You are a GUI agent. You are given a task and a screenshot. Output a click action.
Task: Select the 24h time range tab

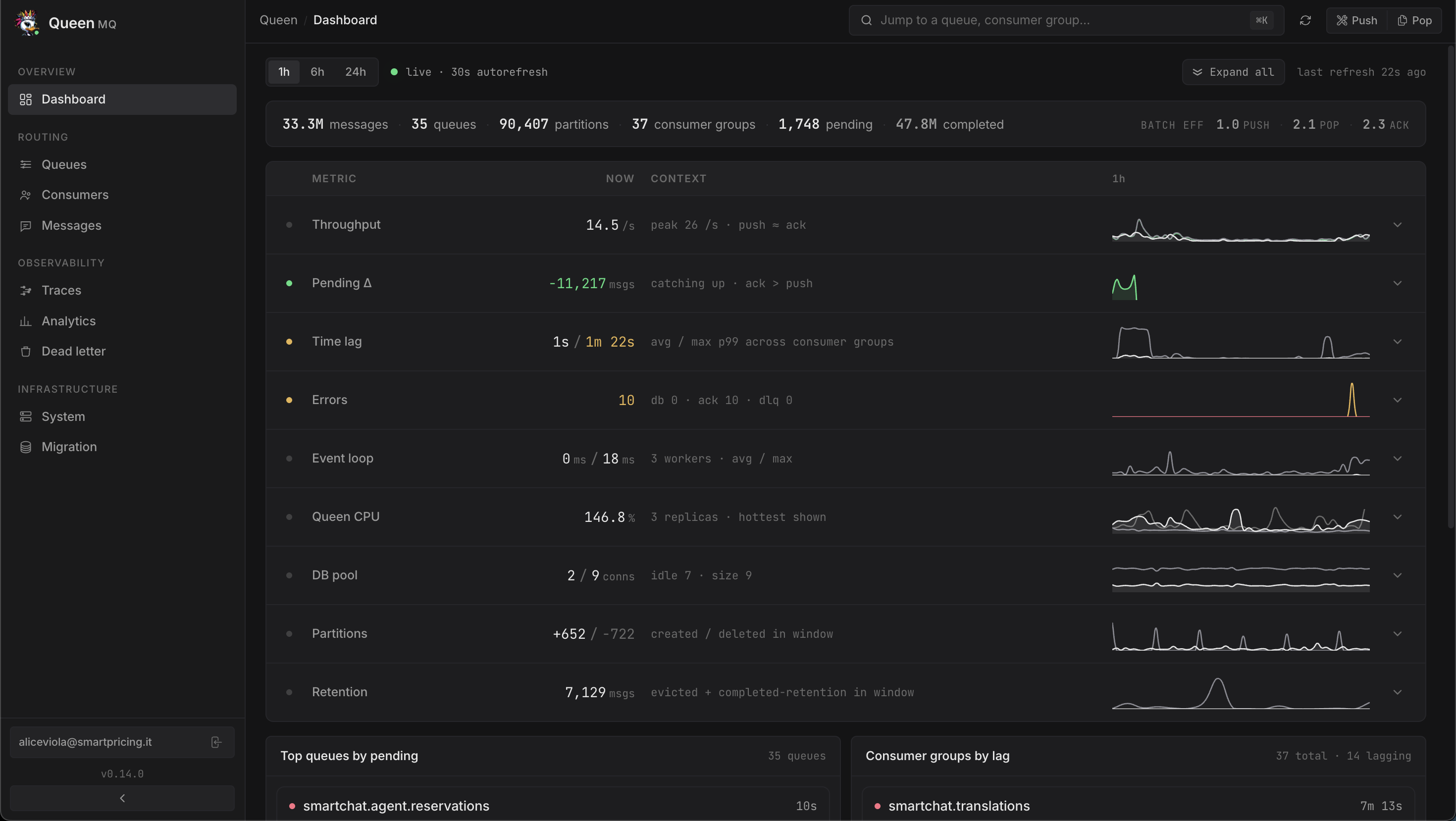[x=356, y=72]
